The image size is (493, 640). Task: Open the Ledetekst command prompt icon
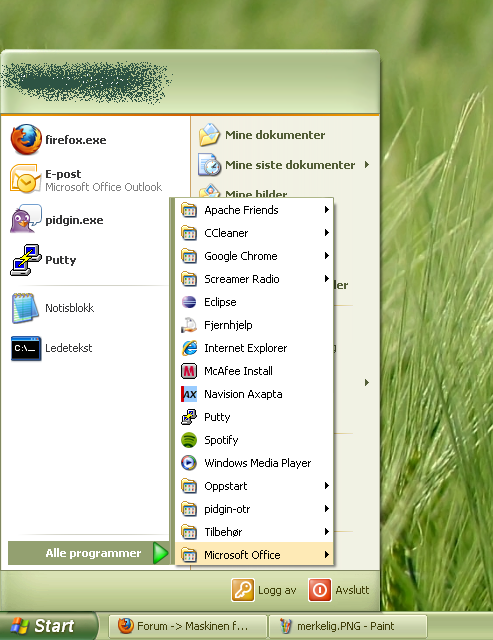26,348
